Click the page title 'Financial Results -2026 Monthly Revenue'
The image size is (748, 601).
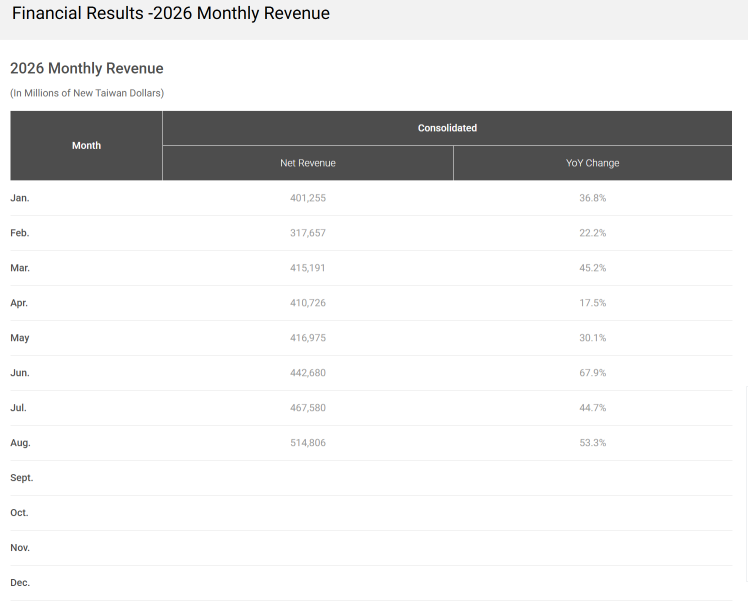170,13
